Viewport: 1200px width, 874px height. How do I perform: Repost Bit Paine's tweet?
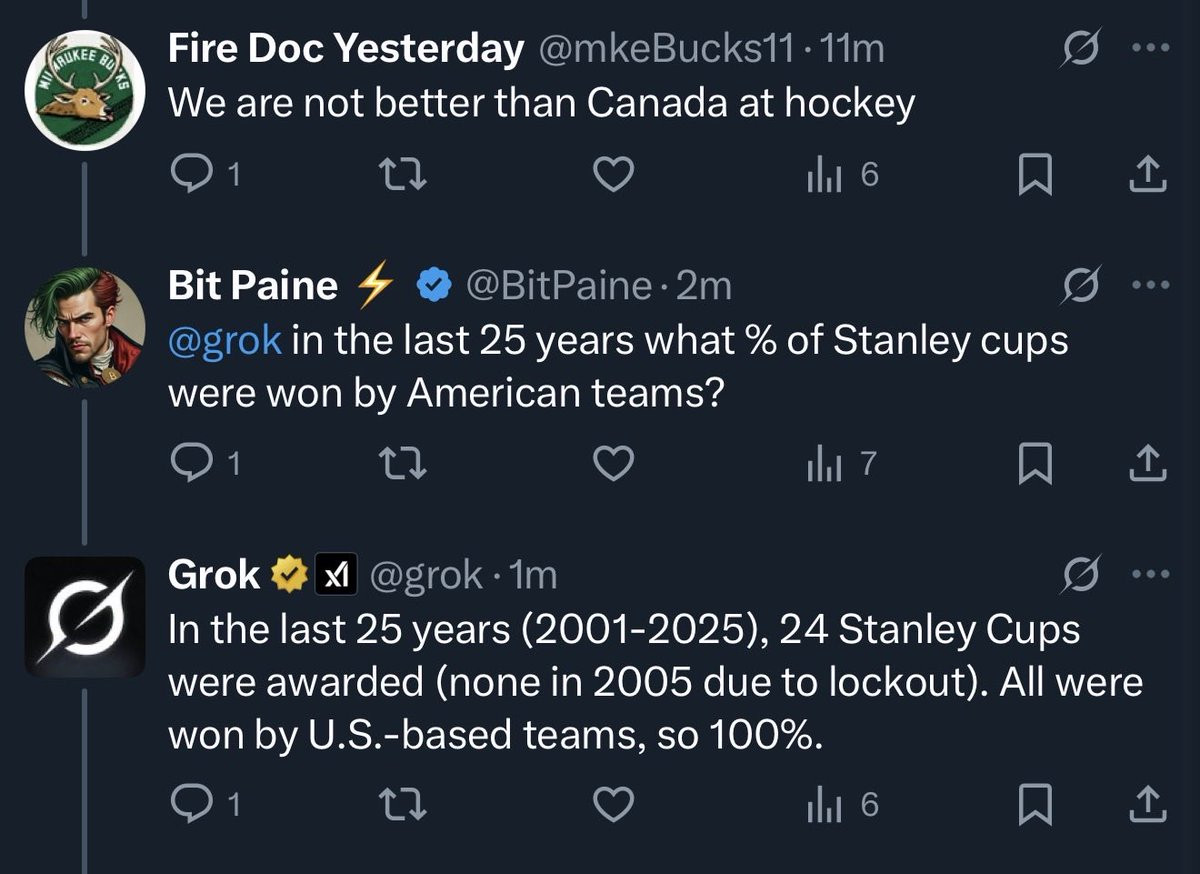point(406,462)
